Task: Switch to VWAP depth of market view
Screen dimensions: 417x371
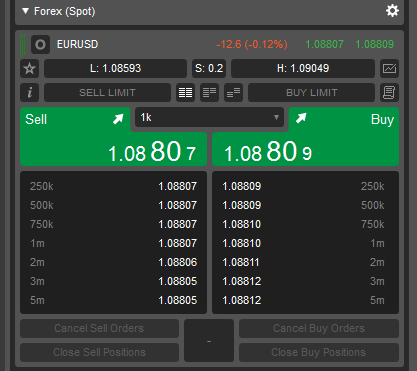Action: click(233, 92)
